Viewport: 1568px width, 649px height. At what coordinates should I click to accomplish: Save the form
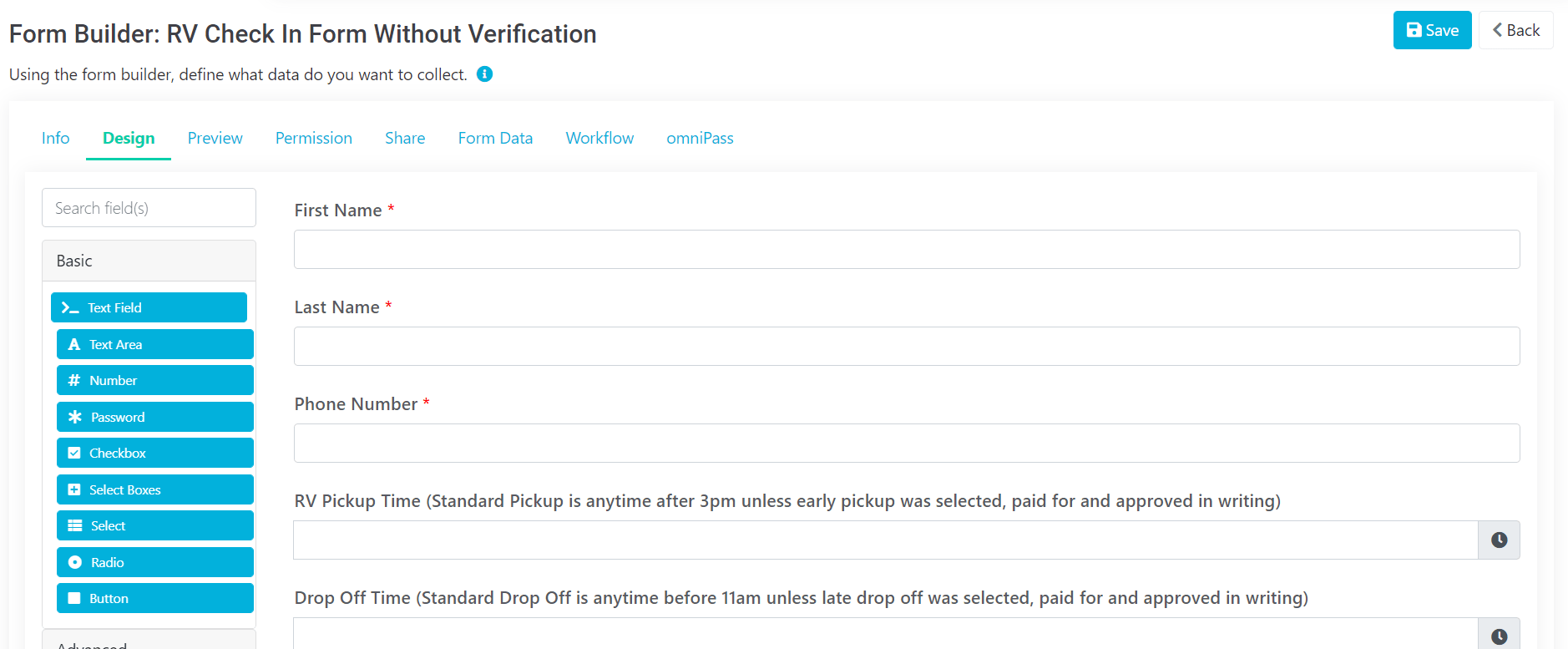point(1432,31)
